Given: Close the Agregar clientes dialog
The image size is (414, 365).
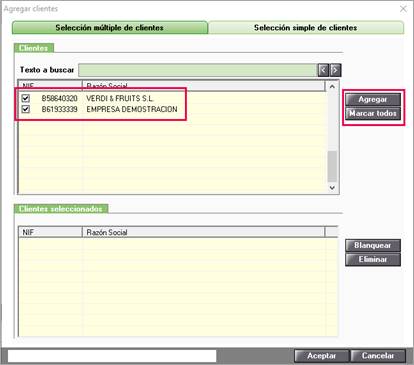Looking at the screenshot, I should [403, 9].
